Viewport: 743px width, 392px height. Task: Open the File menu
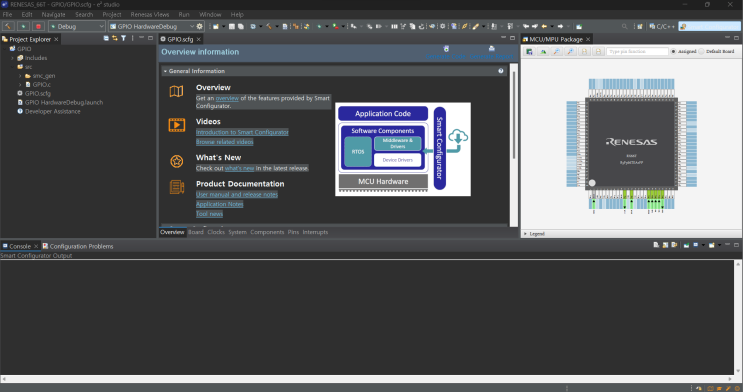point(7,15)
